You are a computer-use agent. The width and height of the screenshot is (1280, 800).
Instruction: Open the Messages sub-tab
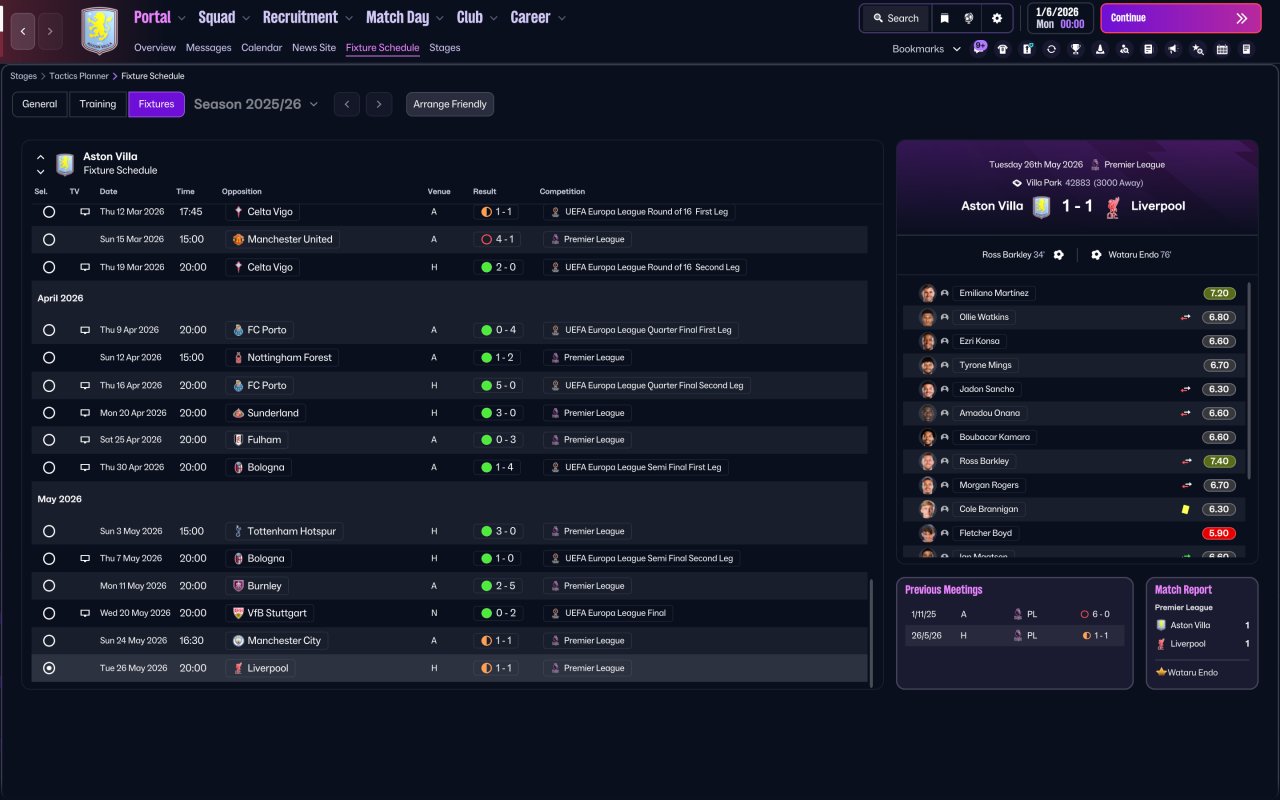pos(208,48)
